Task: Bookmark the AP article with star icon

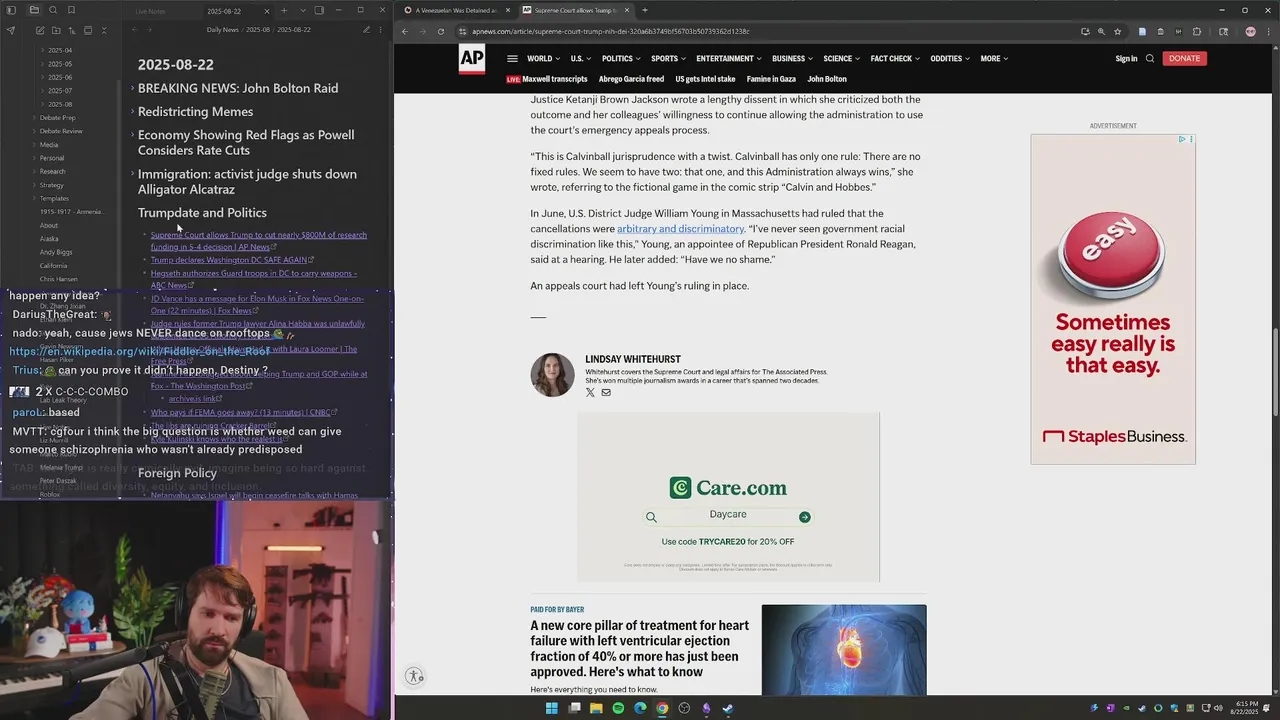Action: (1118, 31)
